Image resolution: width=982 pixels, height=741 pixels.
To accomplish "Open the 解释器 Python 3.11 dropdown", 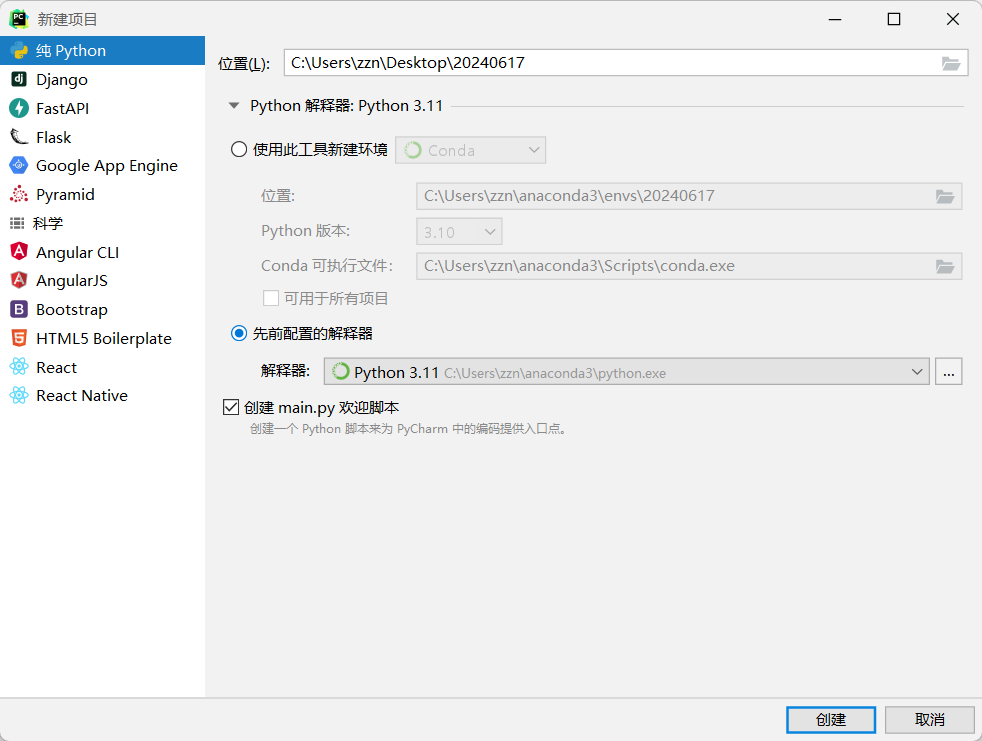I will (x=626, y=371).
